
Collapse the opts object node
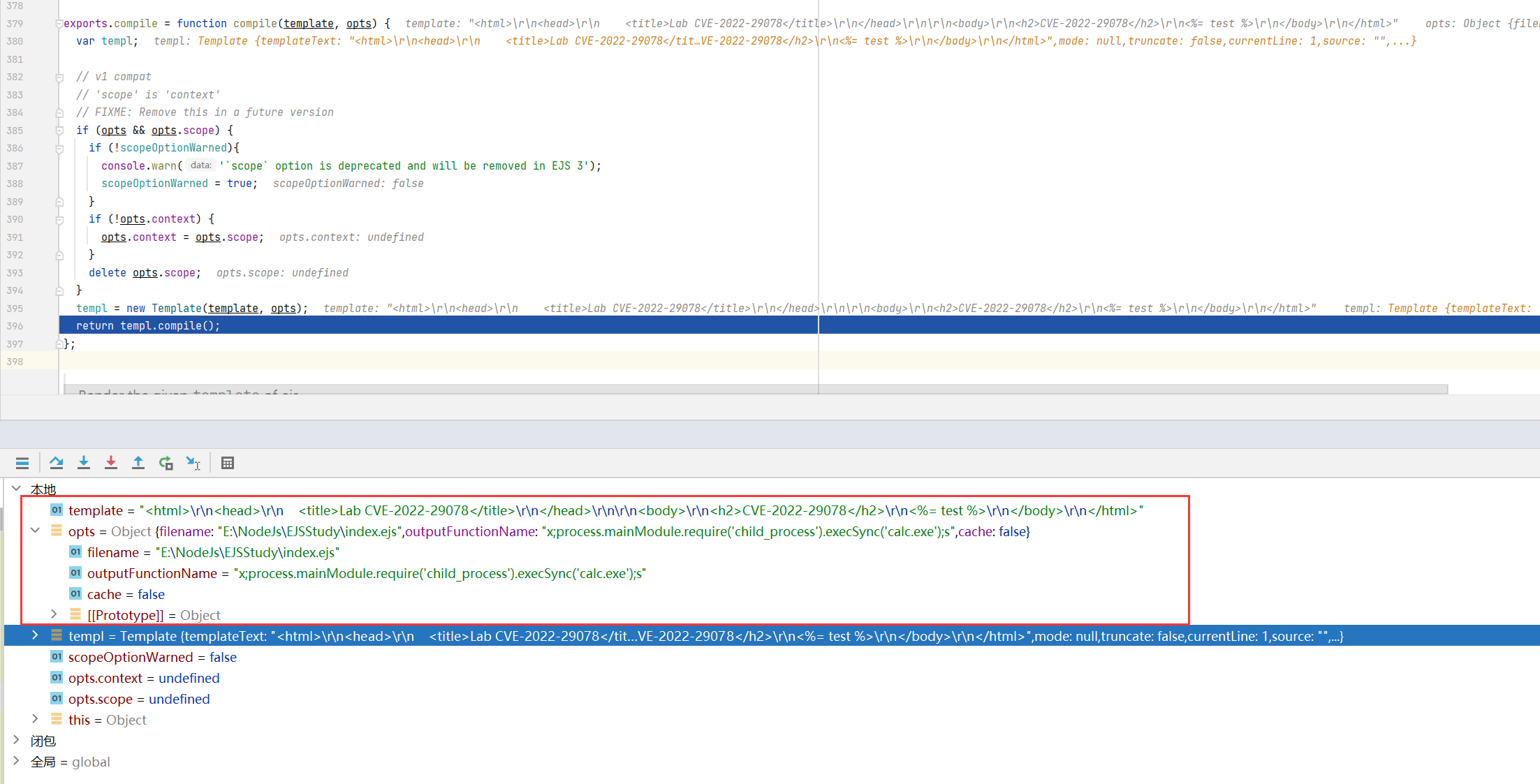tap(35, 531)
